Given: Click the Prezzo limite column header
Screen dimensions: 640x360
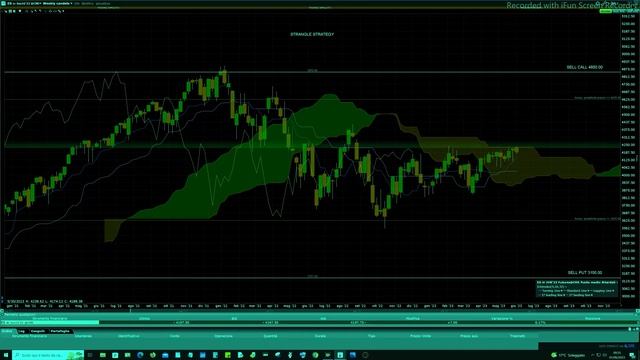Looking at the screenshot, I should [420, 336].
